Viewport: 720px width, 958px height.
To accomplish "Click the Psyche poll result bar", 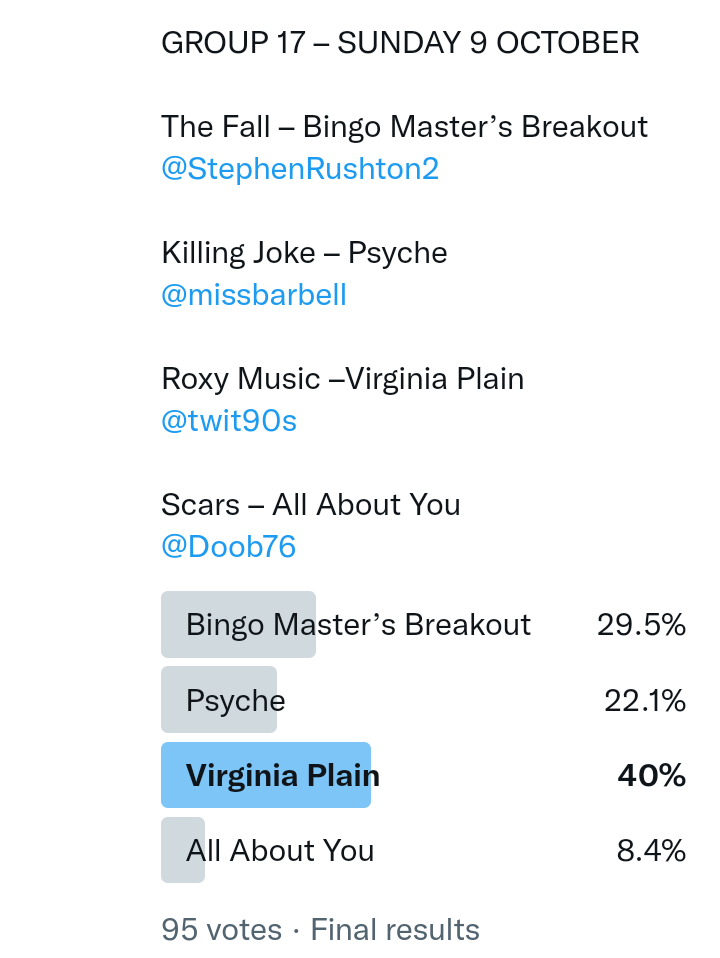I will (x=236, y=701).
